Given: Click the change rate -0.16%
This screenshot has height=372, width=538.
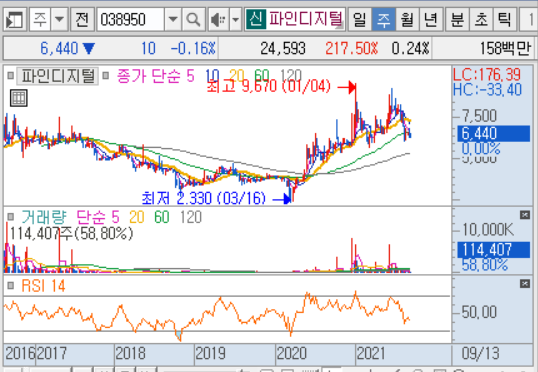Looking at the screenshot, I should (x=193, y=48).
